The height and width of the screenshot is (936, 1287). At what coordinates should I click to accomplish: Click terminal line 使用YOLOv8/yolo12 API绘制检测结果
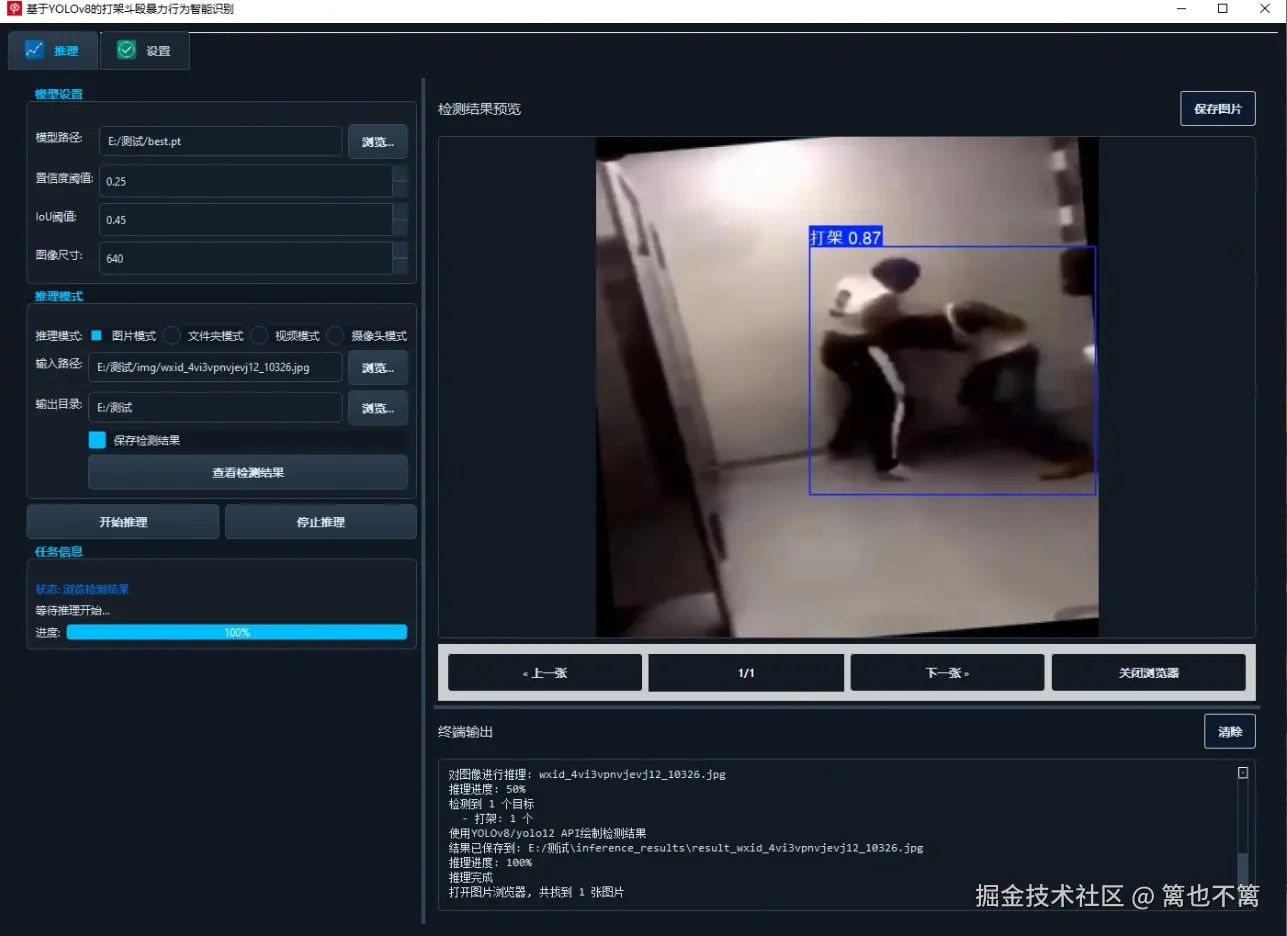click(547, 833)
